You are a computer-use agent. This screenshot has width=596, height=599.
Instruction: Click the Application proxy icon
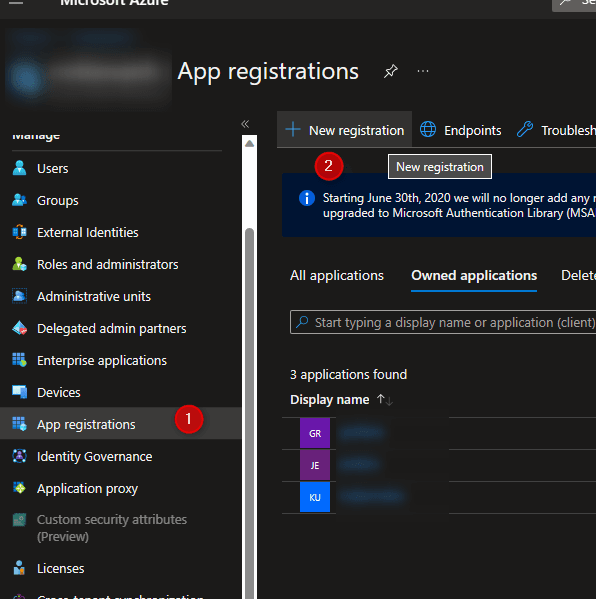pos(19,488)
